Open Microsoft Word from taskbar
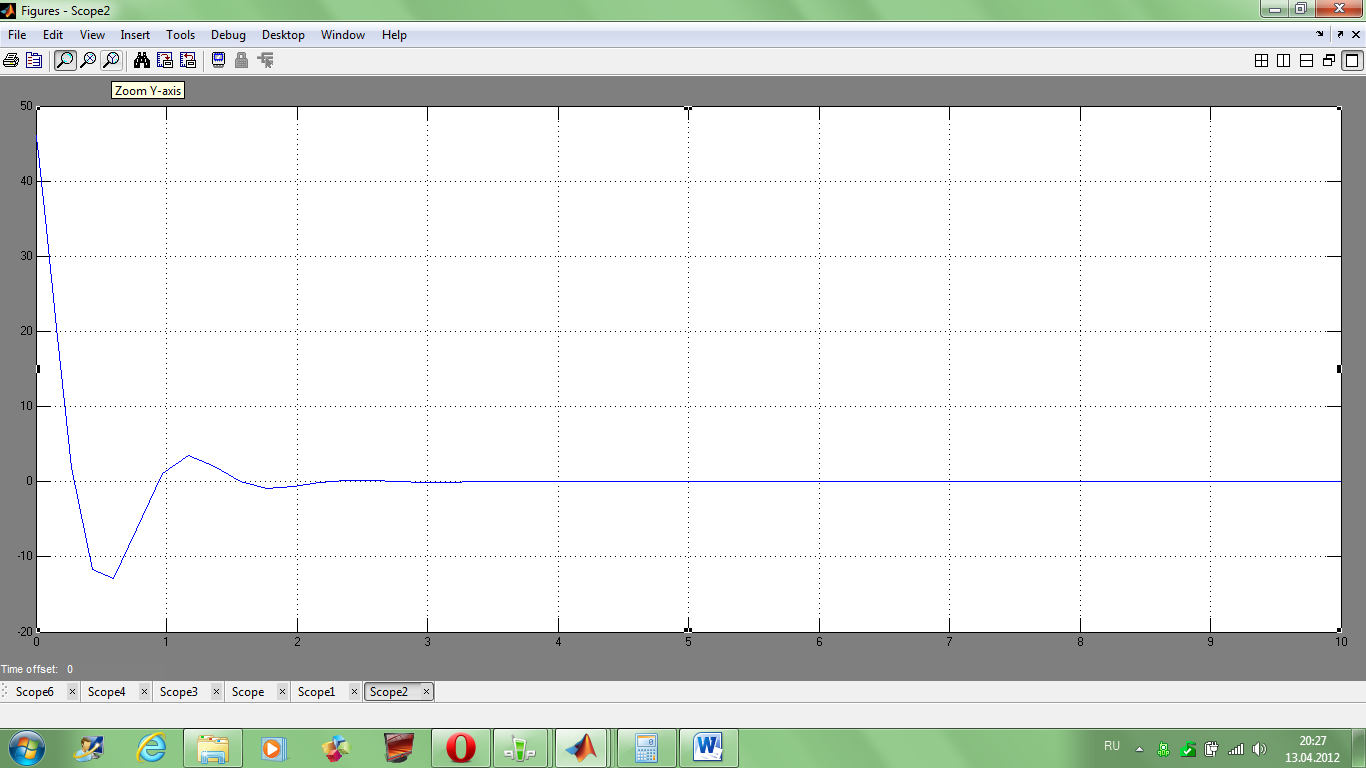The image size is (1366, 768). tap(708, 748)
